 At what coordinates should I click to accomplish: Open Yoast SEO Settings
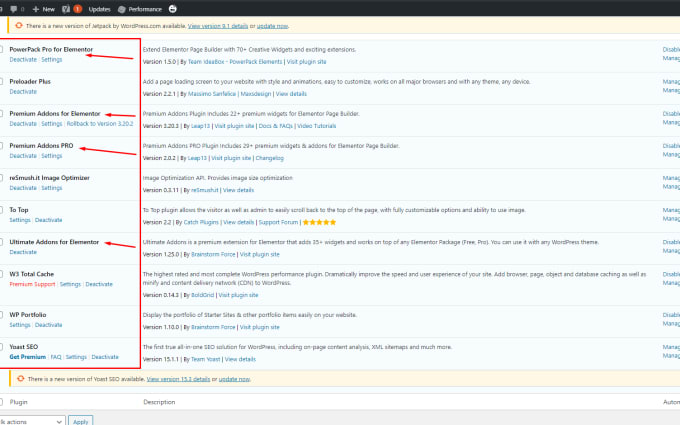click(76, 357)
